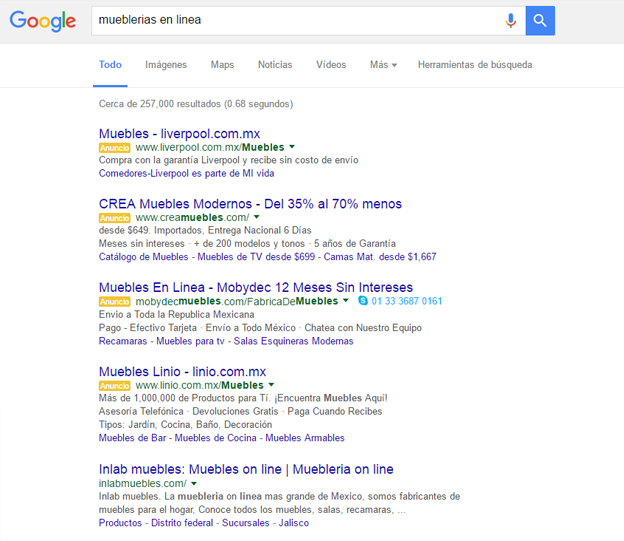Click 'Compra con la garantía Liverpool' description
Screen dimensions: 624x541
tap(228, 160)
